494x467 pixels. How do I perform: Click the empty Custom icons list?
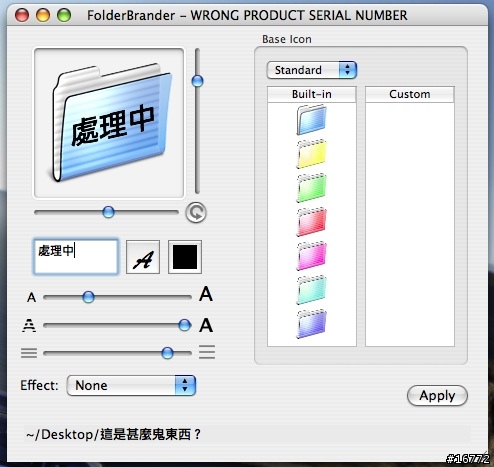[x=410, y=224]
